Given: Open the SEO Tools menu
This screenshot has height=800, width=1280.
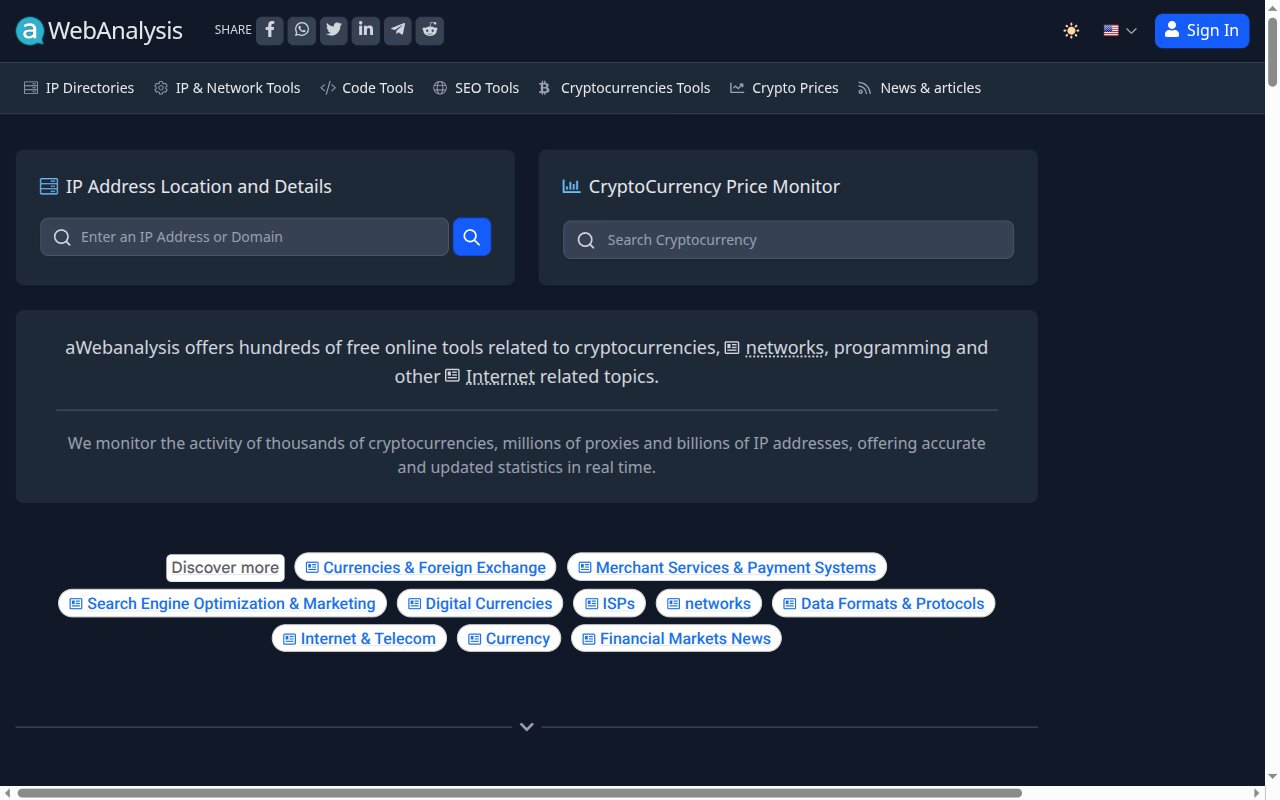Looking at the screenshot, I should 476,88.
